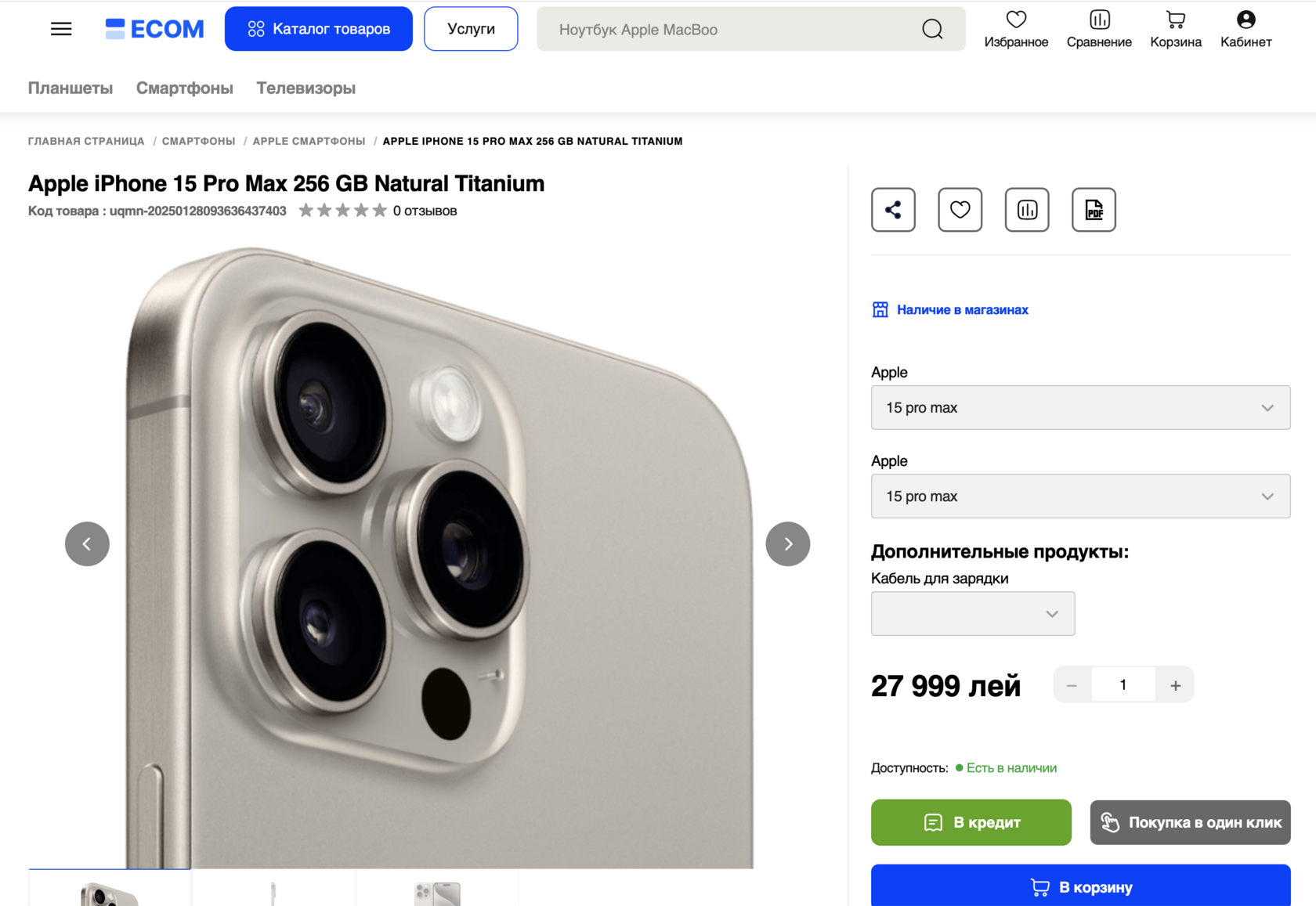
Task: Expand the first Apple 15 pro max dropdown
Action: tap(1080, 407)
